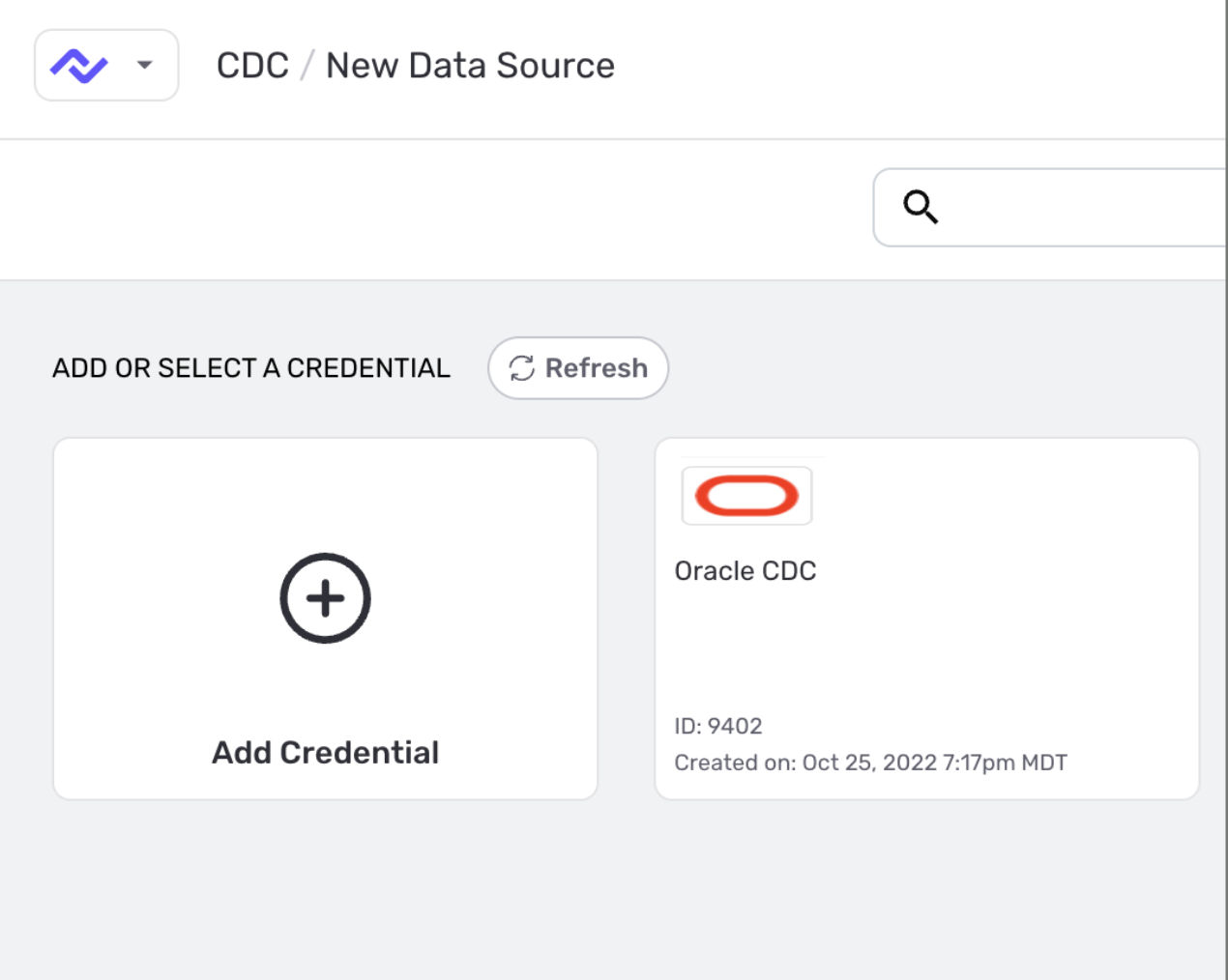Select the Oracle CDC credential name
1228x980 pixels.
click(746, 571)
